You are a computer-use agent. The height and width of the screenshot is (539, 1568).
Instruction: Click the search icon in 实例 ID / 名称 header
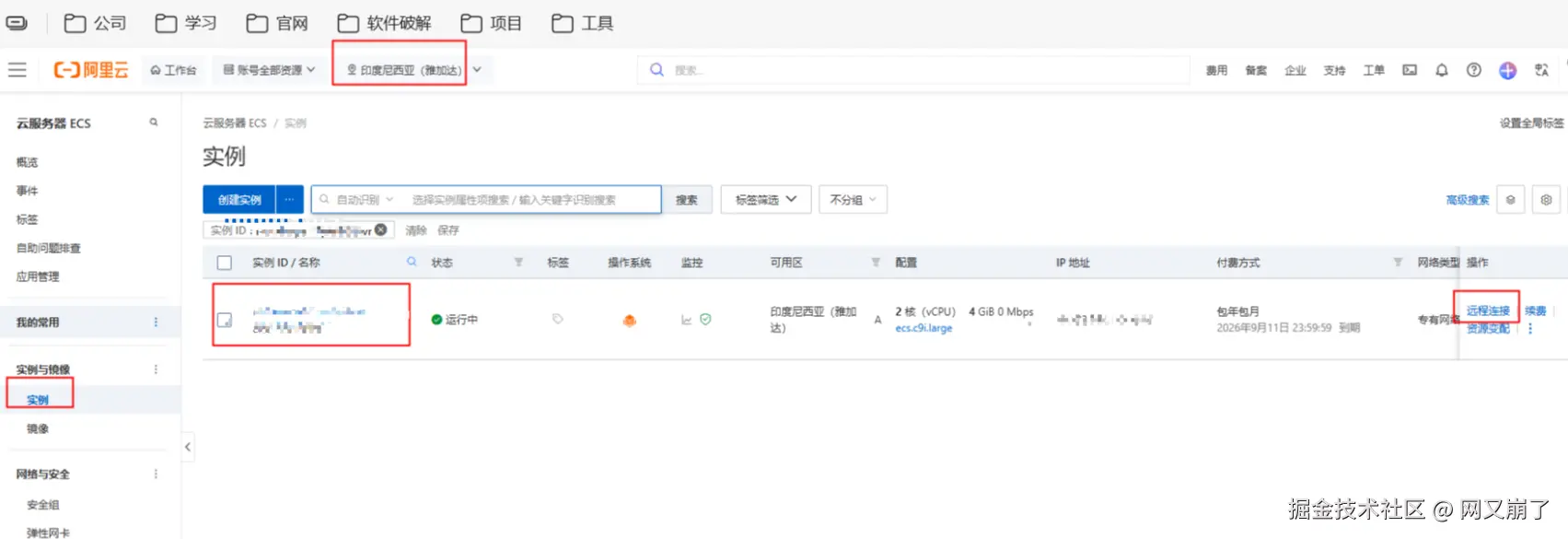tap(412, 262)
